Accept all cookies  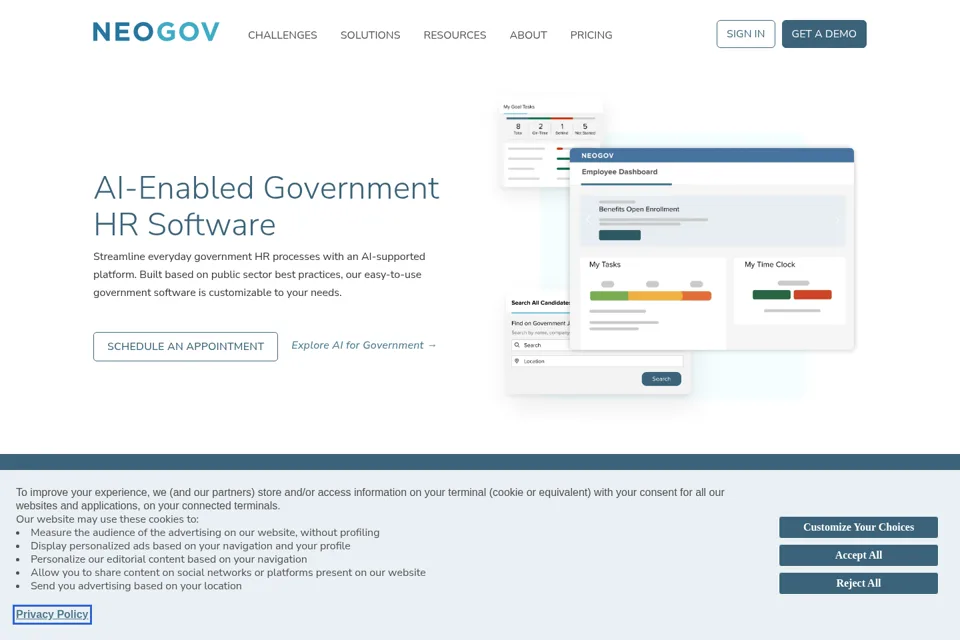858,555
